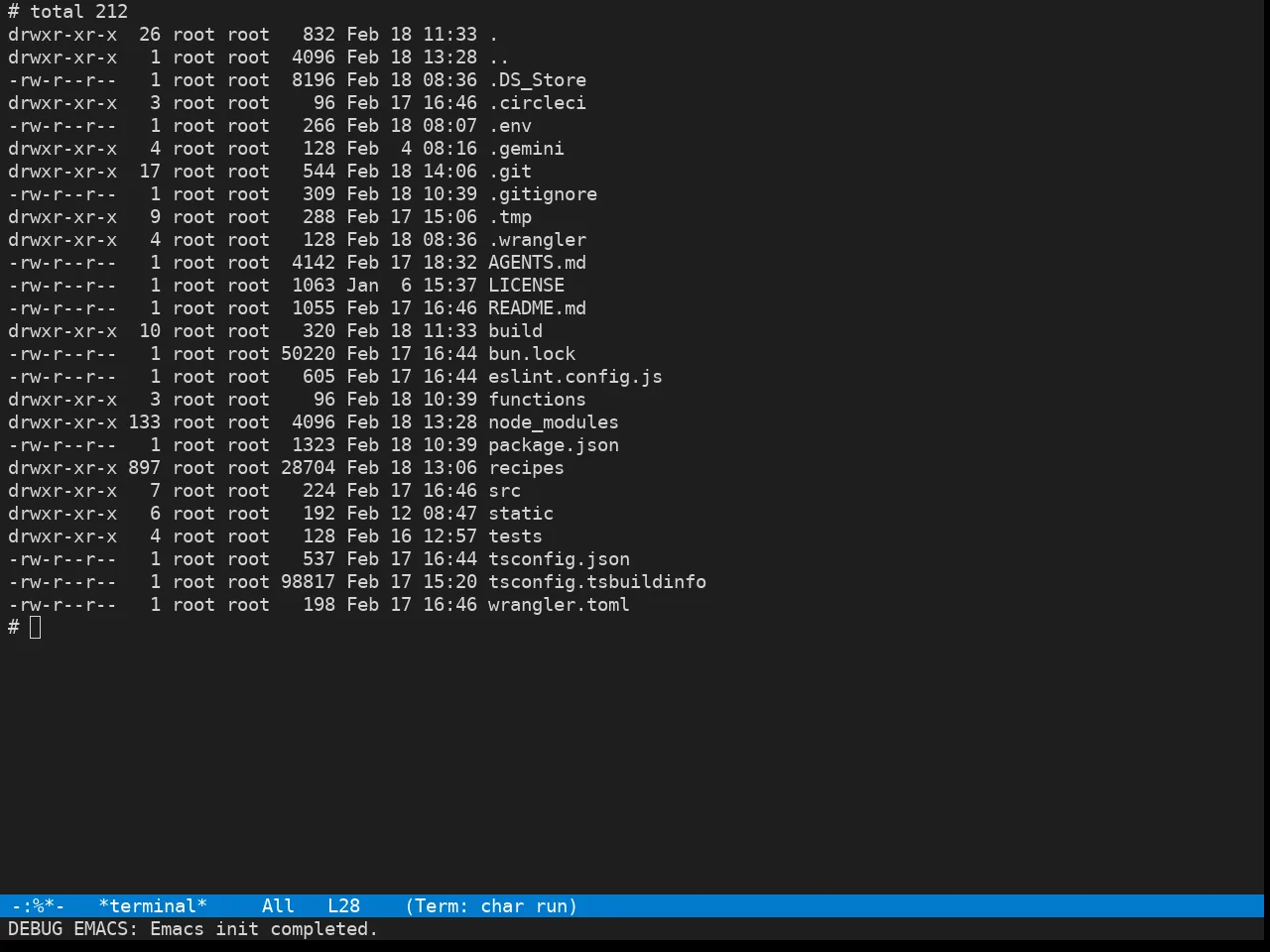Click the link count 897
This screenshot has width=1270, height=952.
[144, 468]
